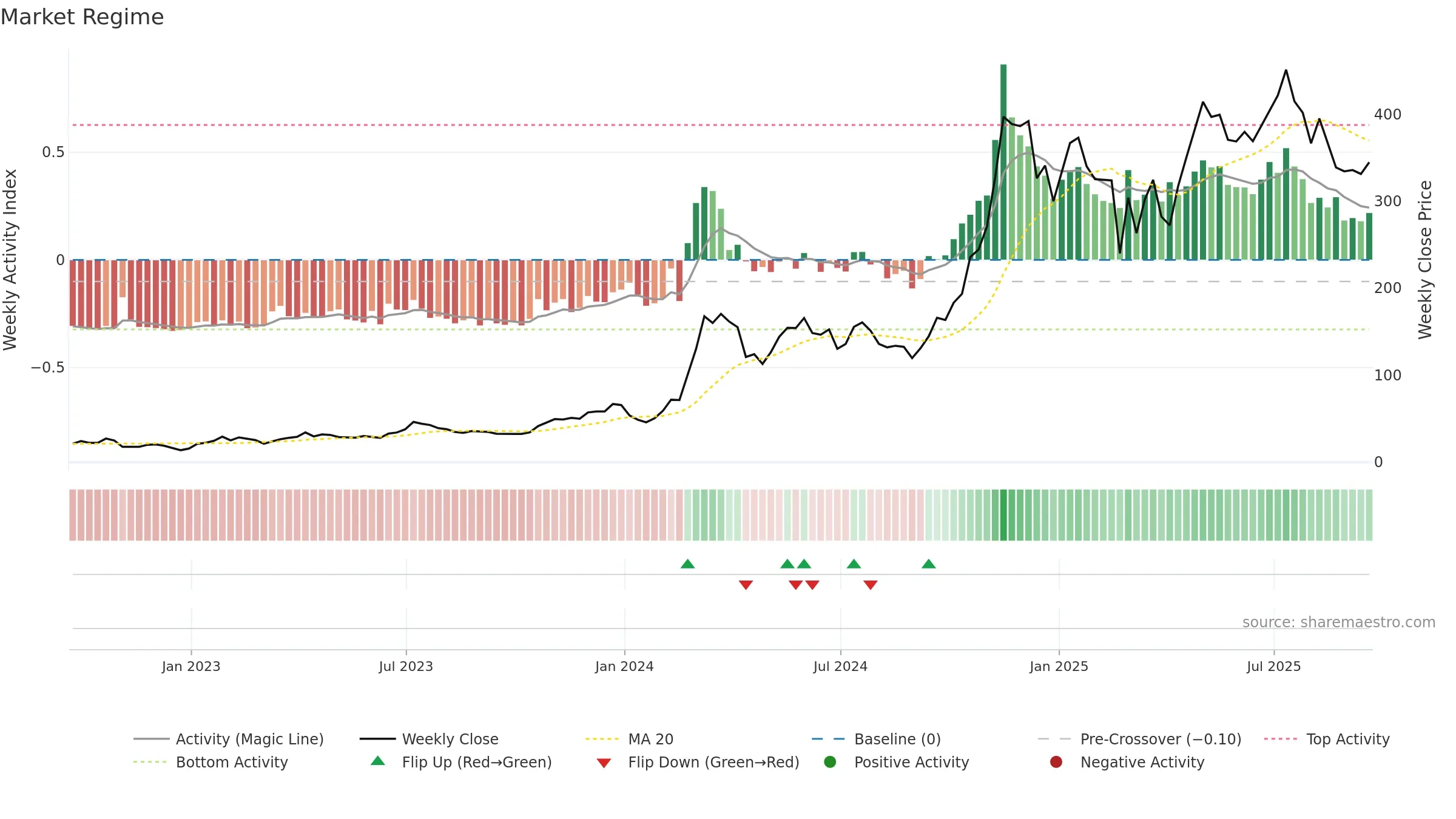Click the tallest green activity bar

click(1003, 162)
